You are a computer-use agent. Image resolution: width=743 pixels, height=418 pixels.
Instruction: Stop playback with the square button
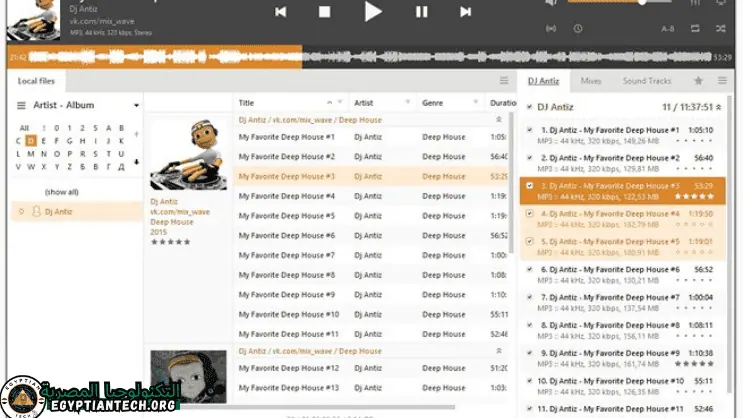[x=324, y=12]
